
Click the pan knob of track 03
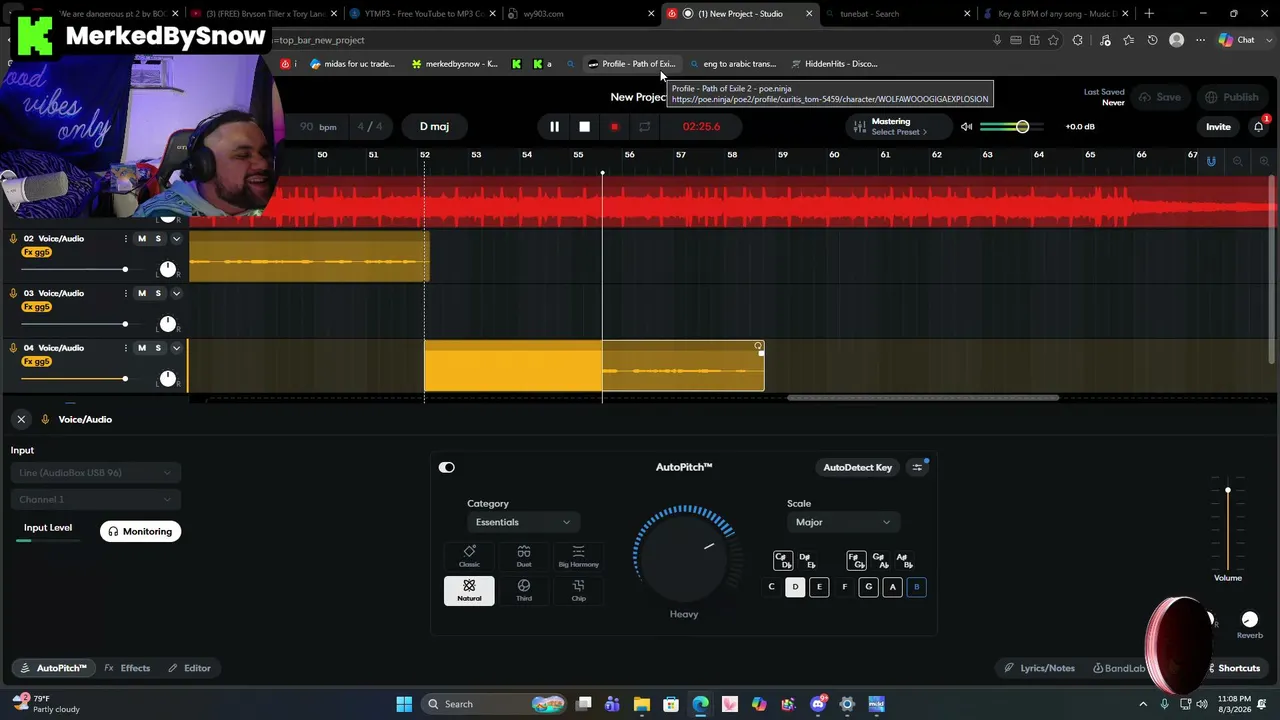click(168, 324)
